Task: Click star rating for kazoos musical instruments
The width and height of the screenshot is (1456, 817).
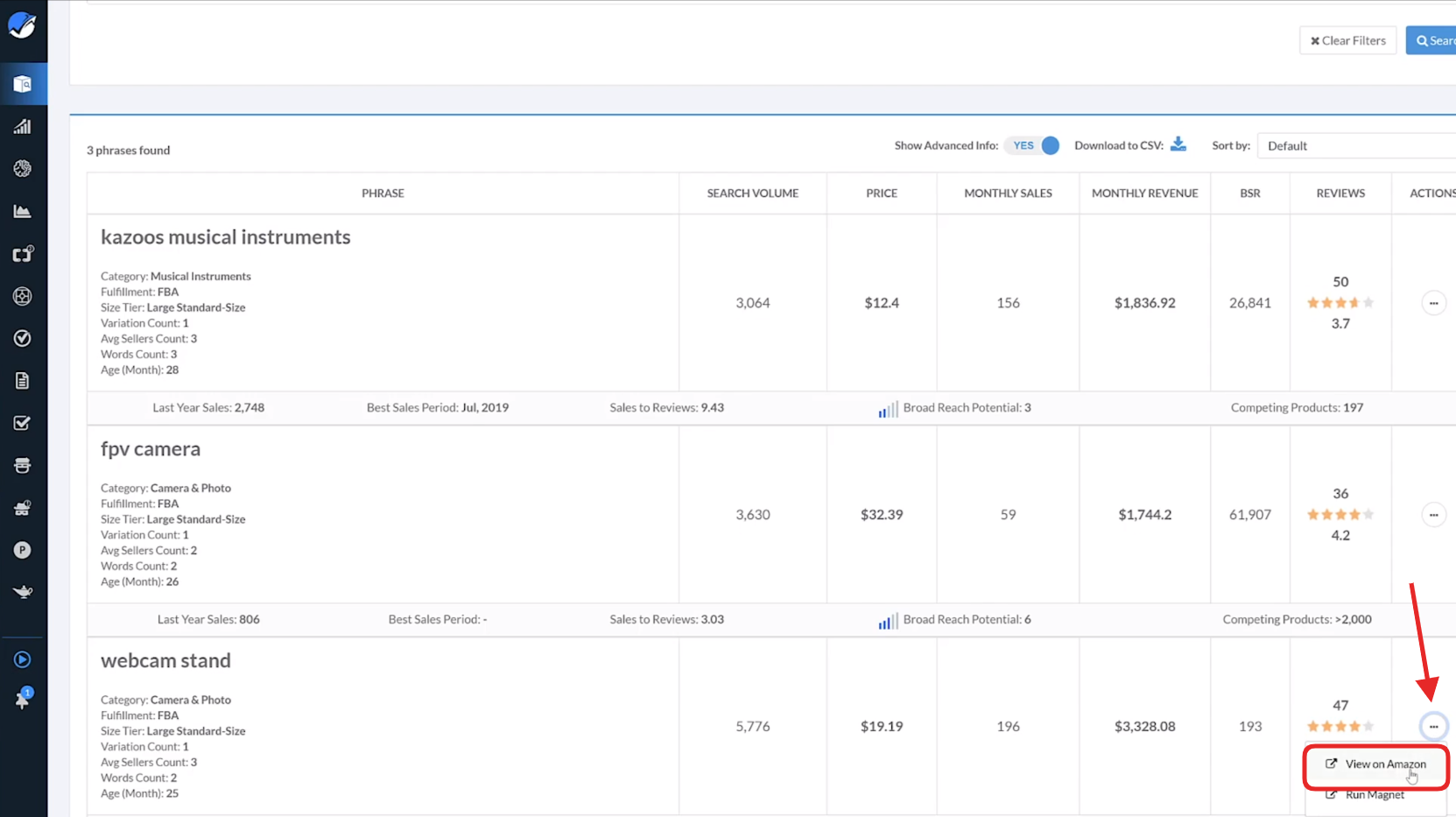Action: point(1340,303)
